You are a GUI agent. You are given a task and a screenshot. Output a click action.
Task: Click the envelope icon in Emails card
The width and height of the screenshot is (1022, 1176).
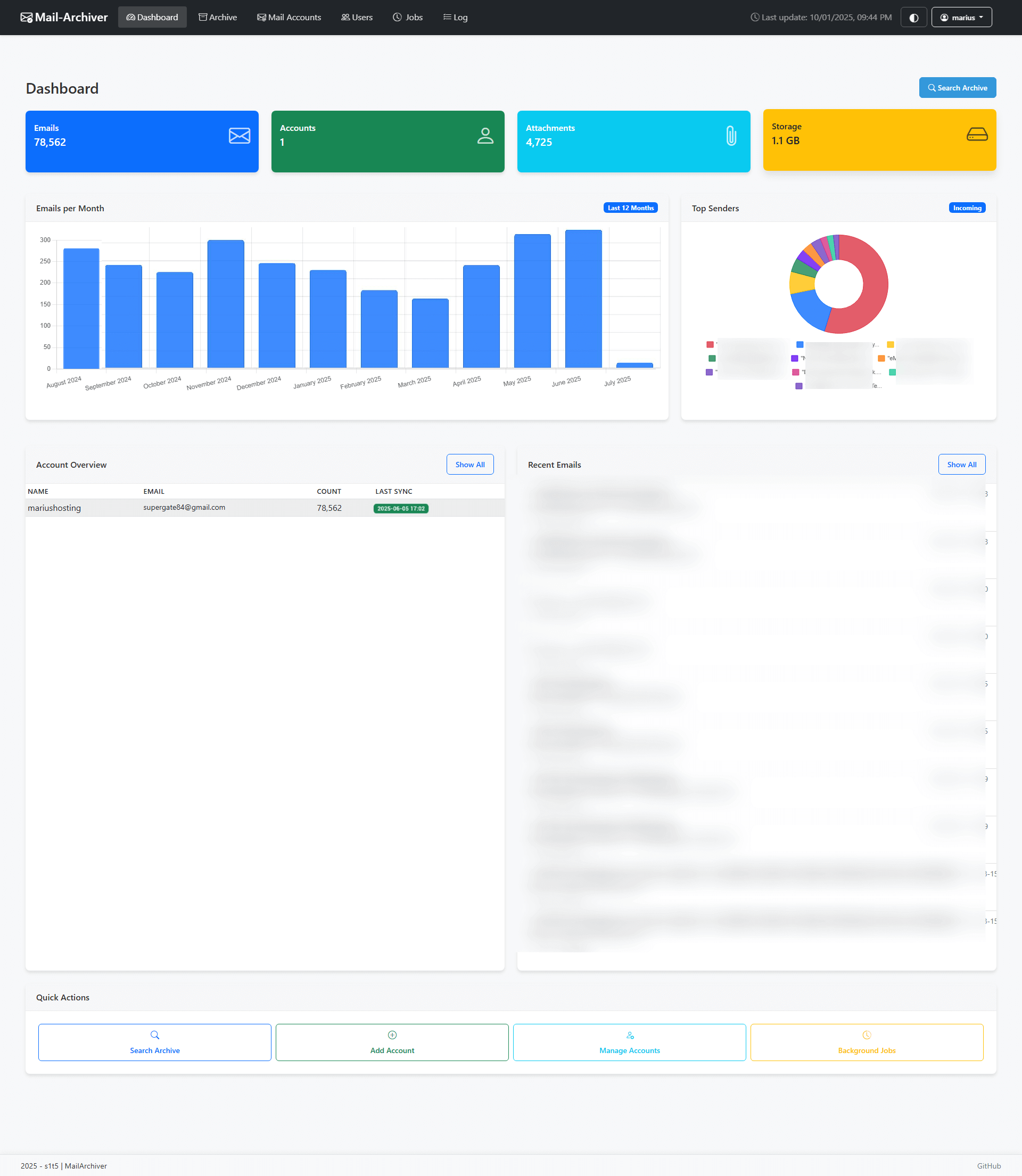pyautogui.click(x=239, y=136)
